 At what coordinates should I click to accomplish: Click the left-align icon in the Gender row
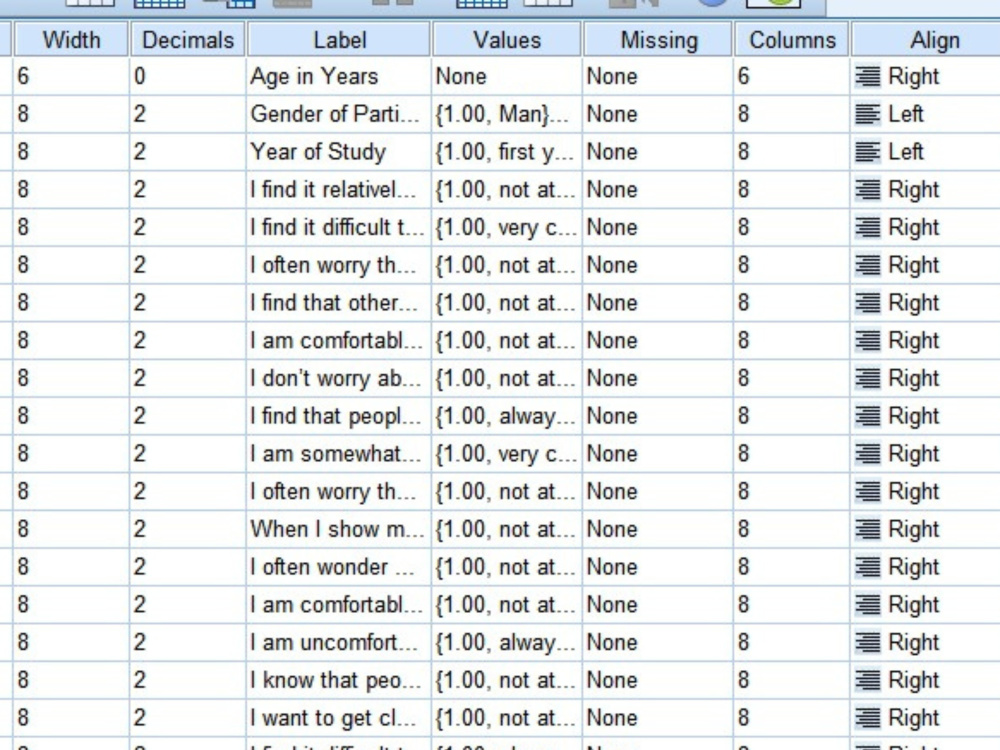pos(867,113)
